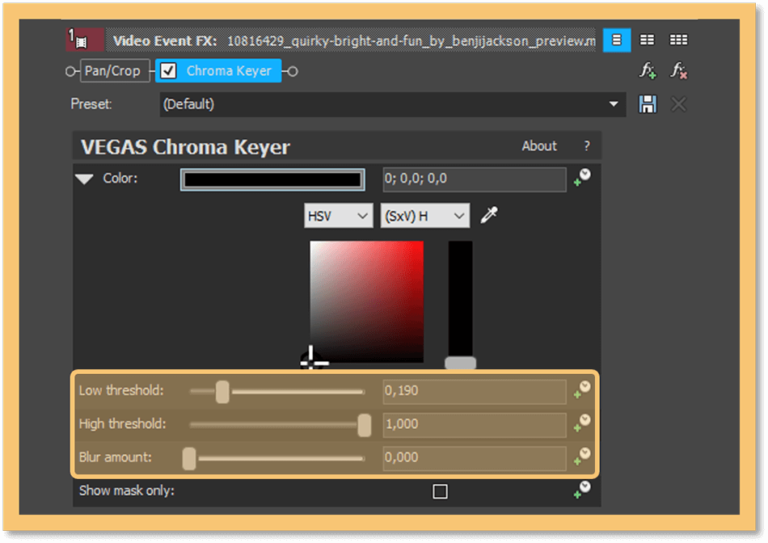Switch to three-column grid view icon
The image size is (768, 543).
pyautogui.click(x=678, y=40)
